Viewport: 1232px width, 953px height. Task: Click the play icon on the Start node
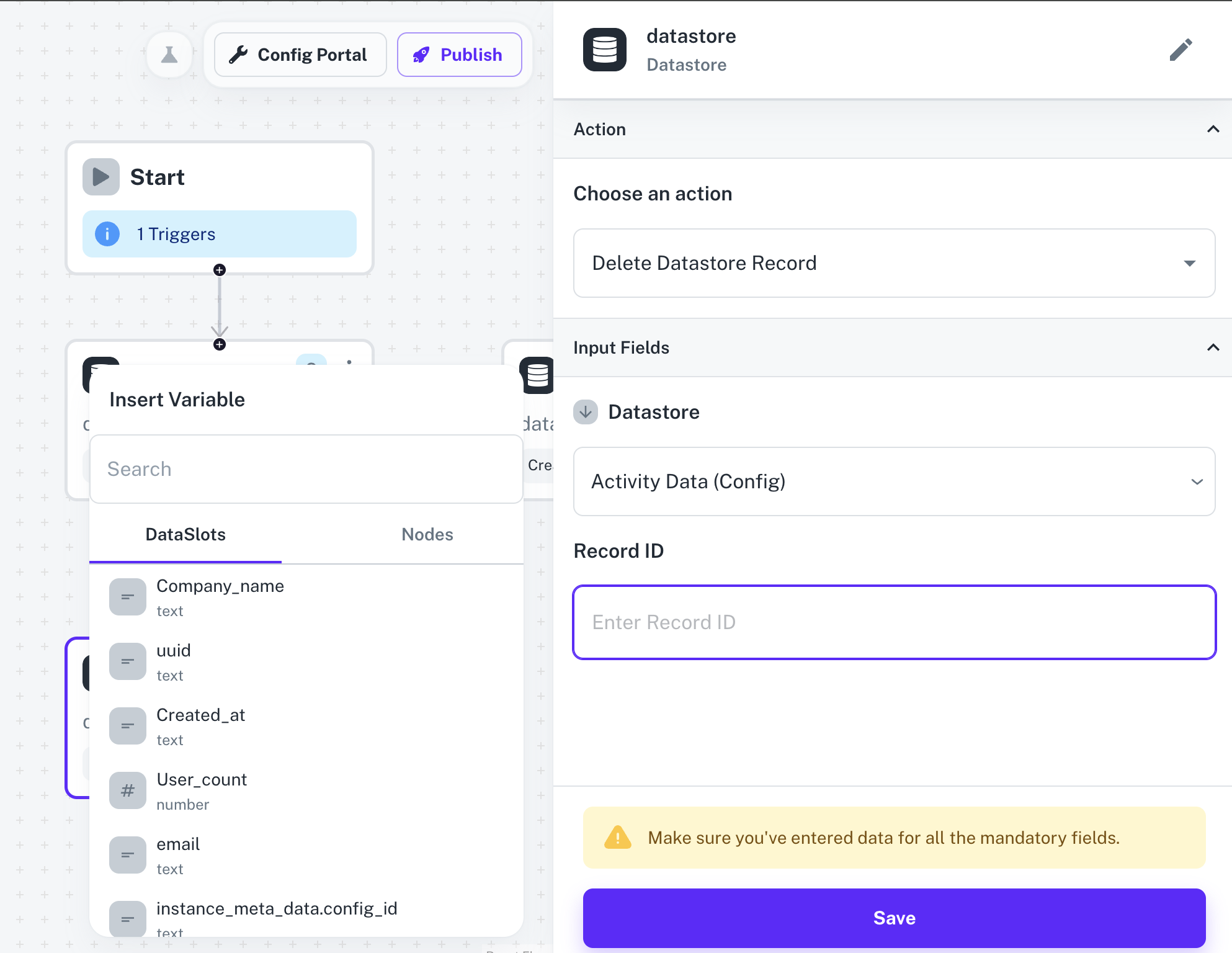tap(101, 176)
